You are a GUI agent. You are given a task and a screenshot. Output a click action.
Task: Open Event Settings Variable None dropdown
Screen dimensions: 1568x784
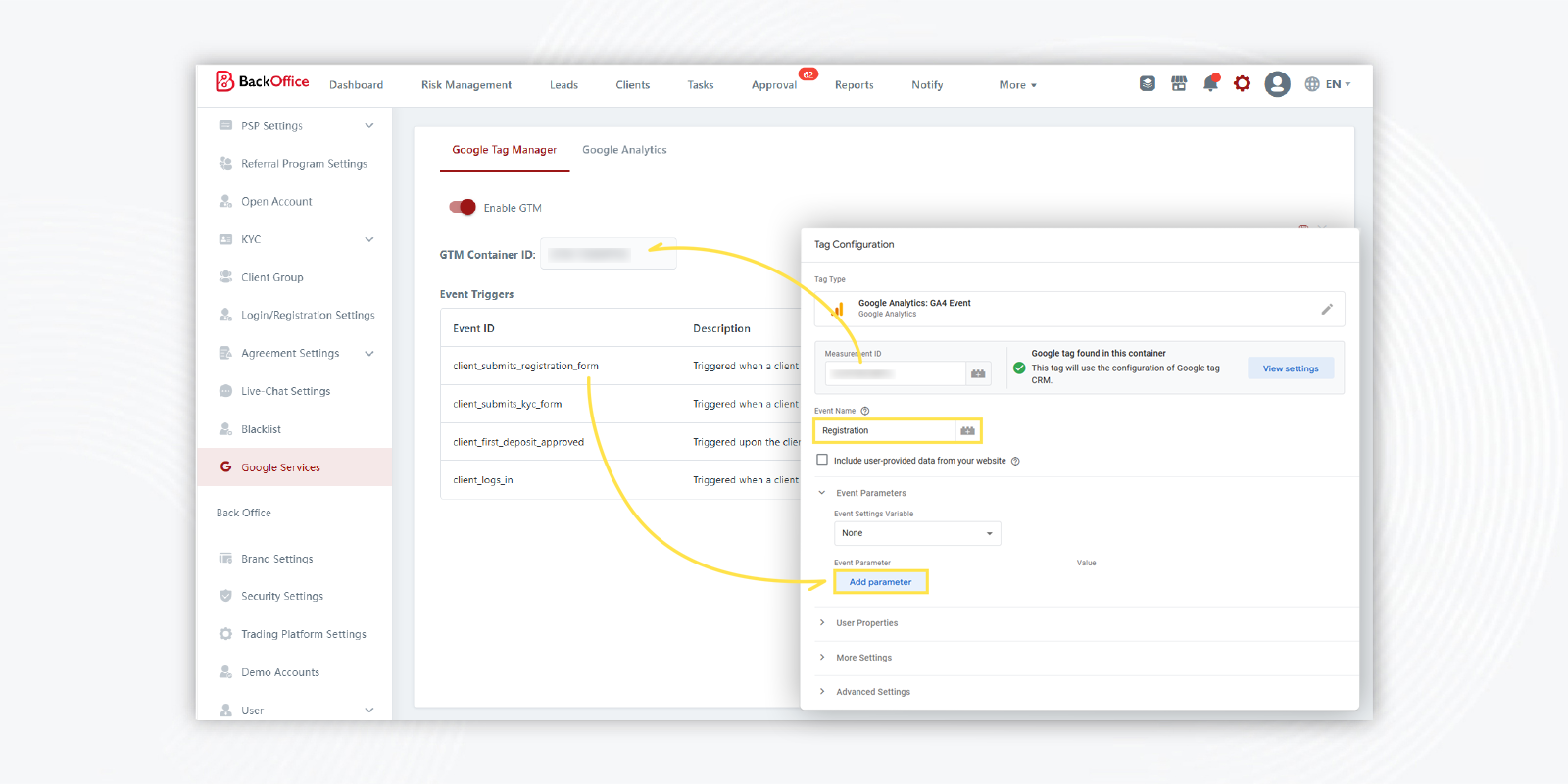(917, 533)
